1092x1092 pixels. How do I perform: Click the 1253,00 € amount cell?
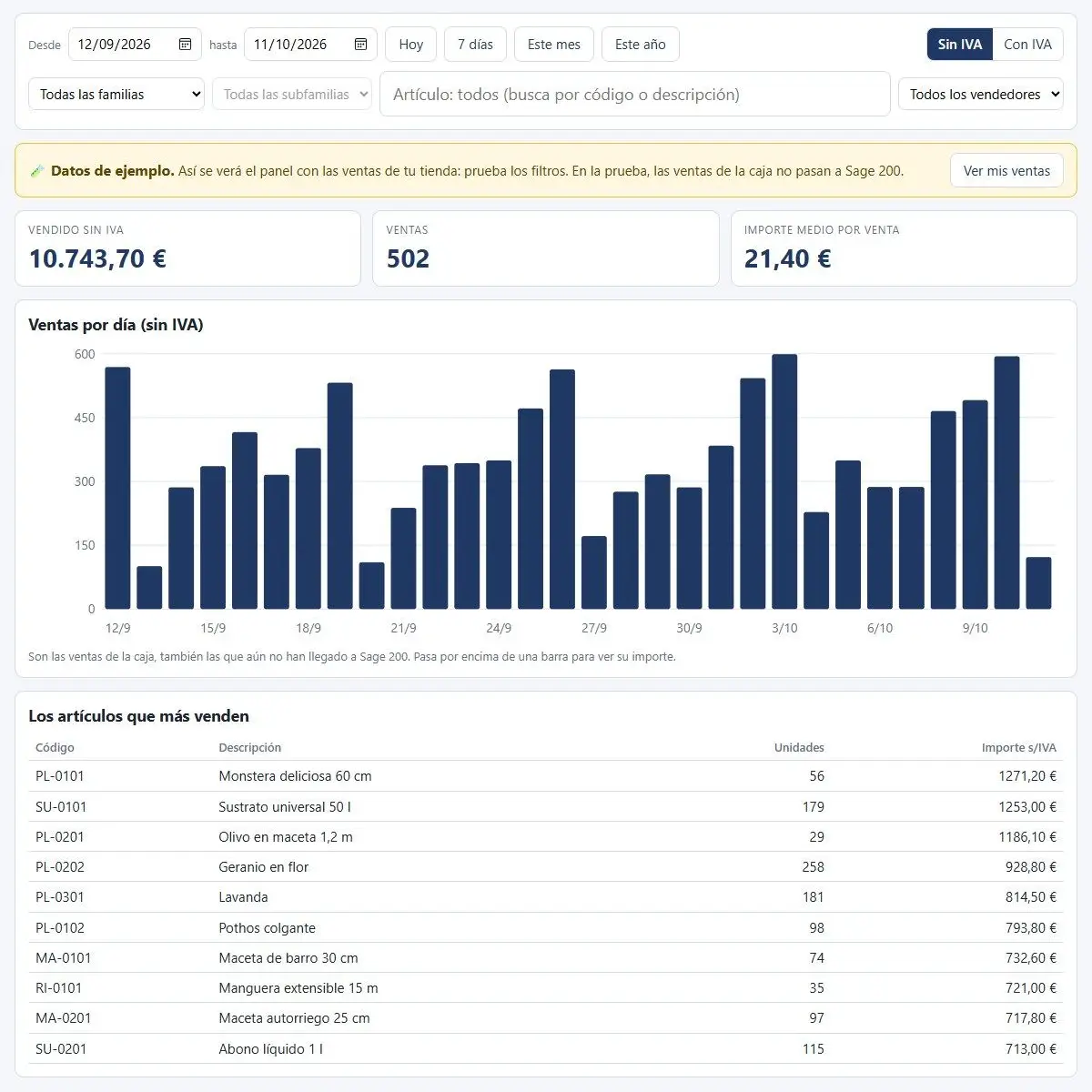(x=1027, y=806)
